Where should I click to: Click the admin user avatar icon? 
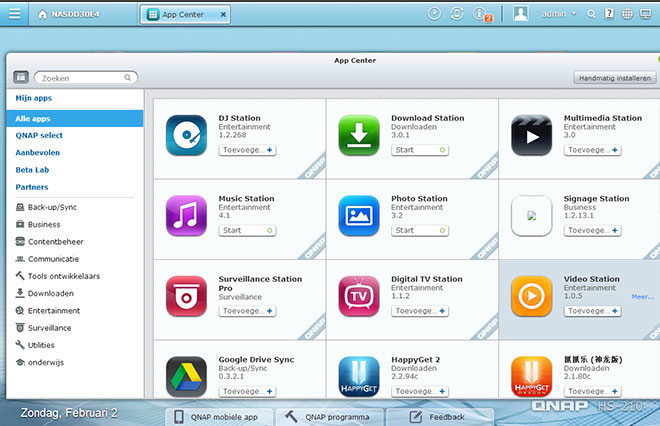[x=520, y=14]
